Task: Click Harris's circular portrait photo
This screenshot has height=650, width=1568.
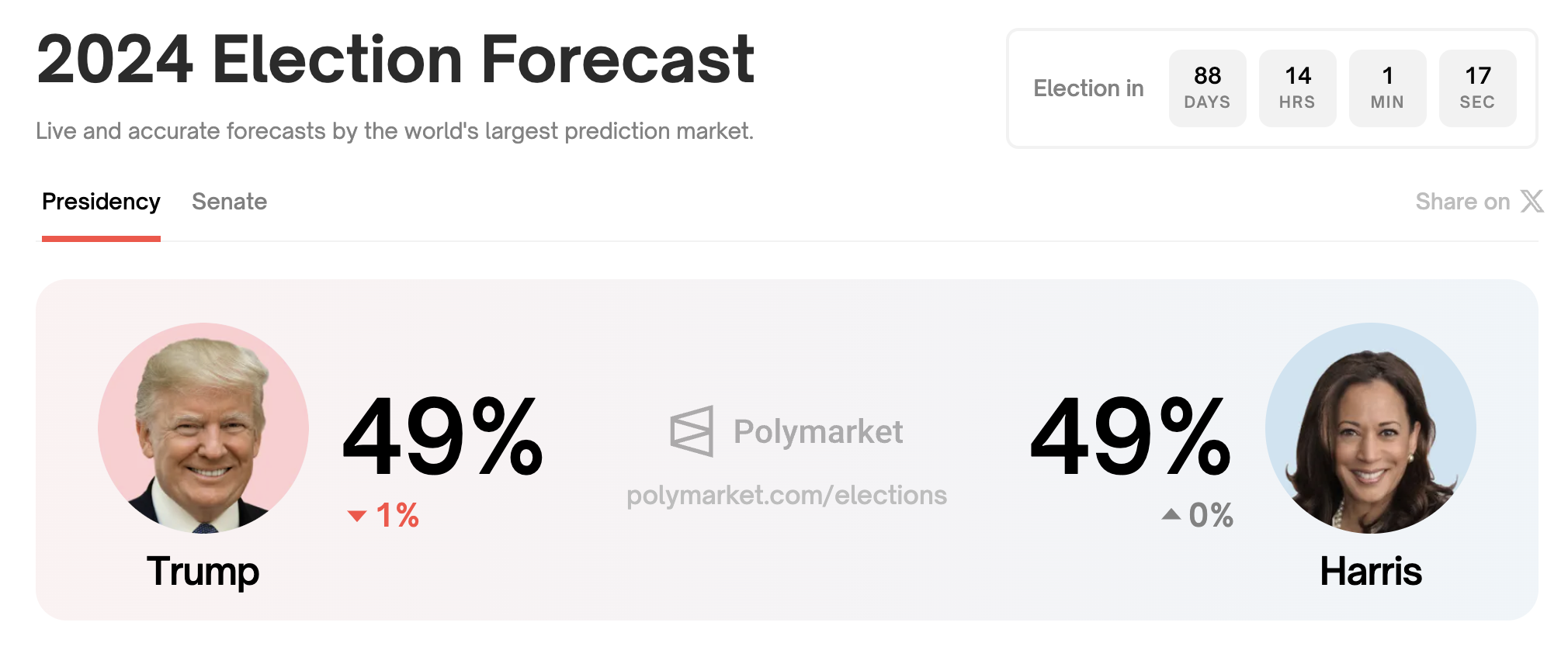Action: tap(1370, 428)
